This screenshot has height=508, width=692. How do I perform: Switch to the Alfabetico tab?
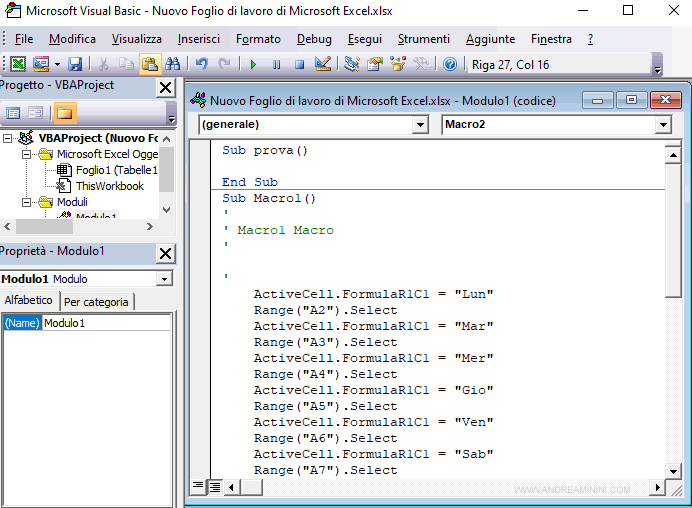(29, 300)
